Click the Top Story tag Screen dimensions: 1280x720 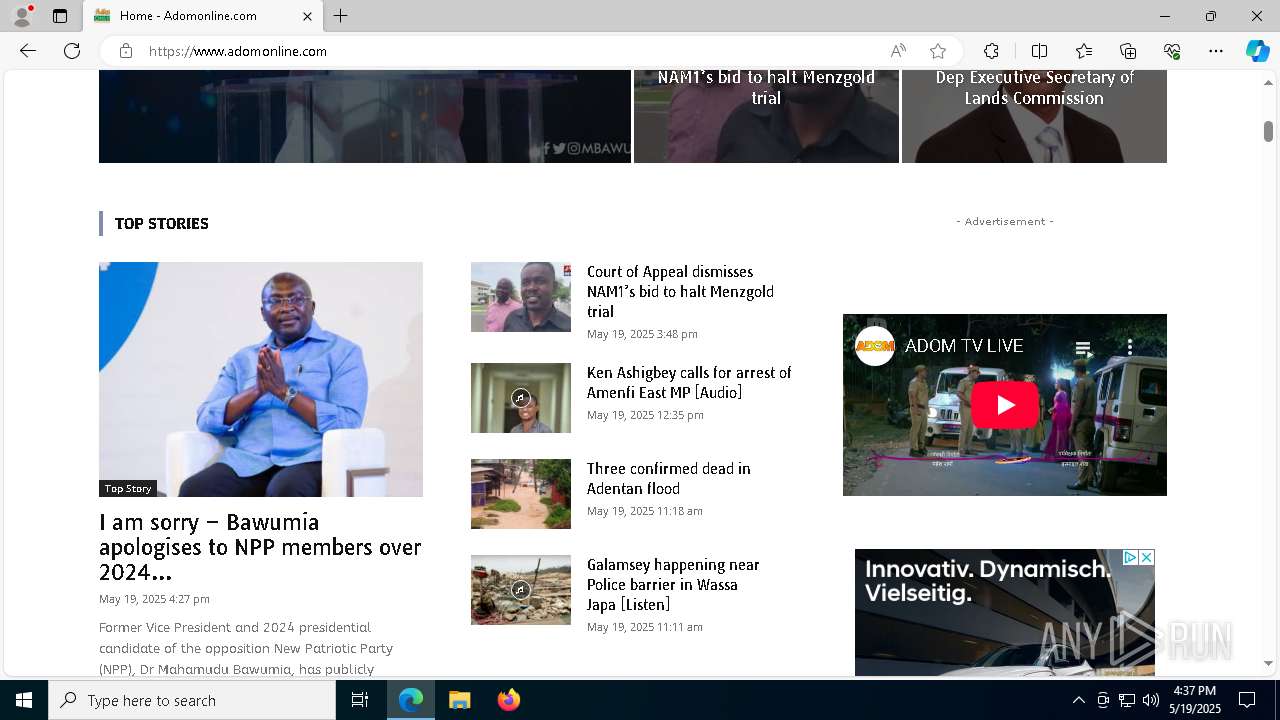coord(128,488)
